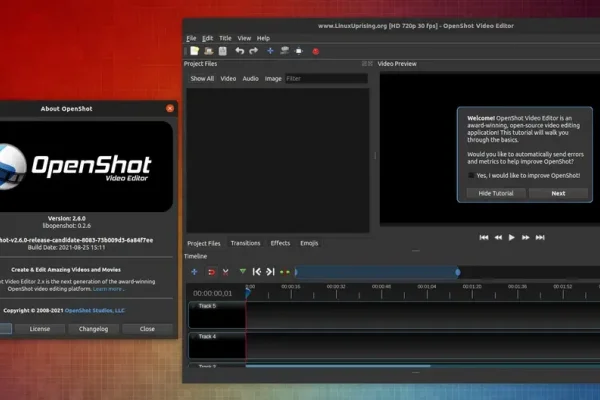
Task: Click the project files Filter text field
Action: [x=326, y=78]
